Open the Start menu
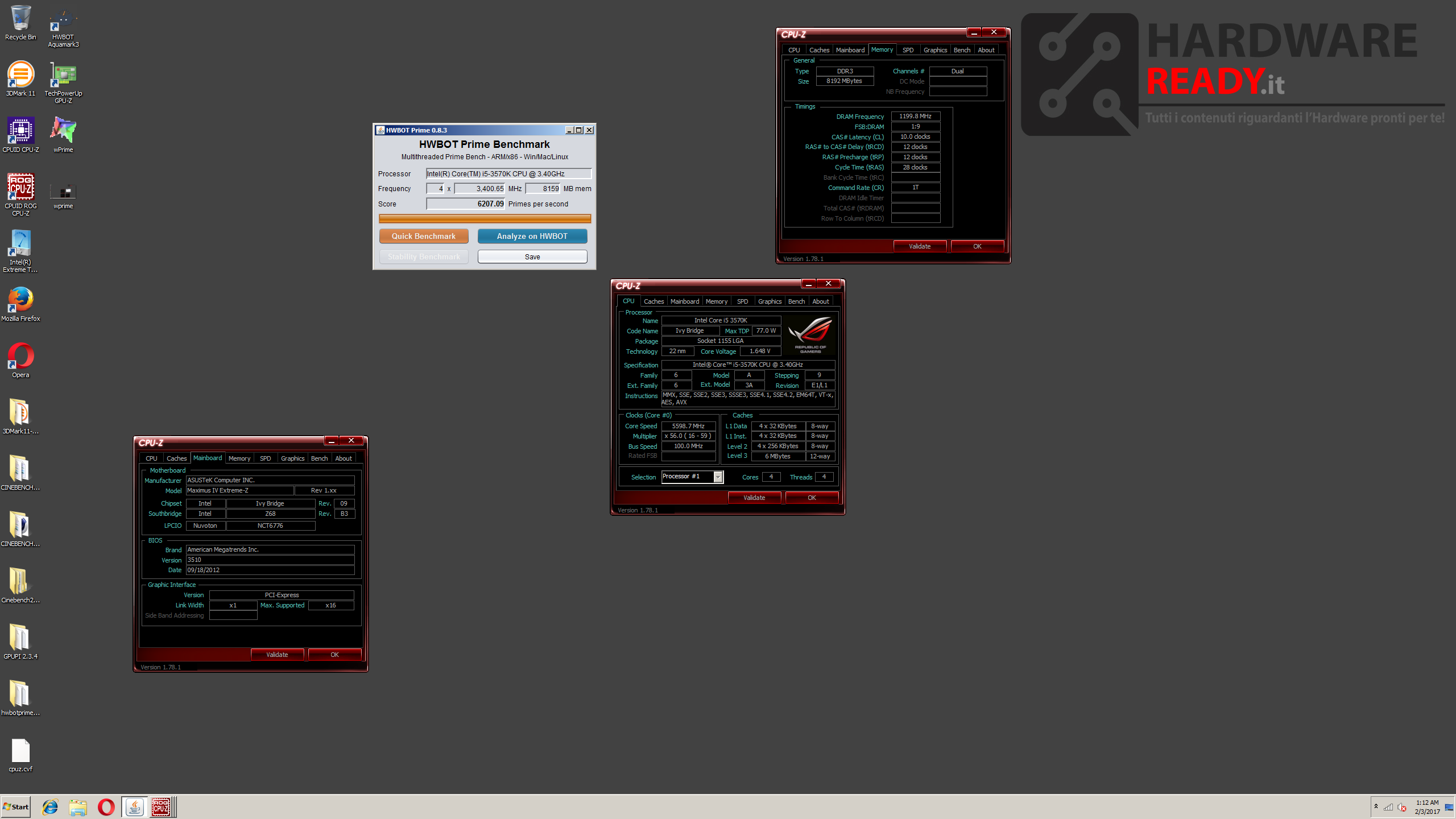 click(16, 806)
